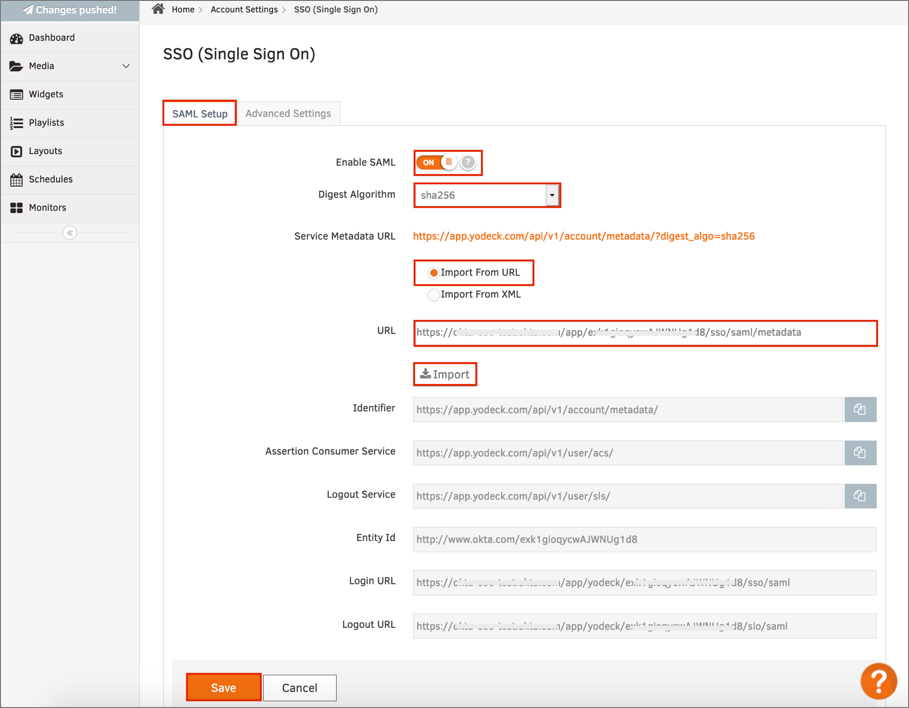Image resolution: width=909 pixels, height=708 pixels.
Task: Toggle the Enable SAML switch off
Action: pos(436,162)
